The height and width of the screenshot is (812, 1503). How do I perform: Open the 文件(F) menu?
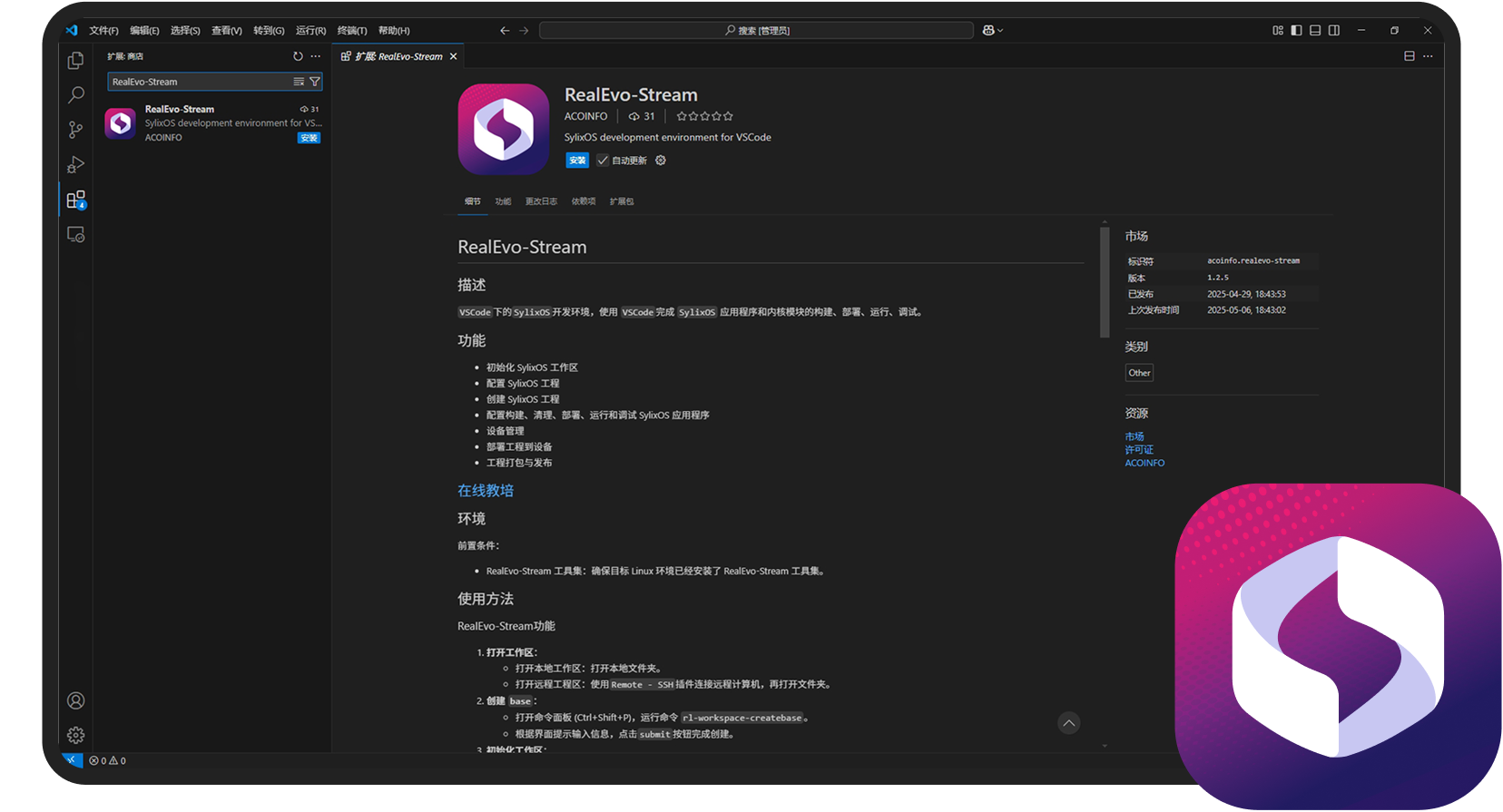click(x=103, y=31)
